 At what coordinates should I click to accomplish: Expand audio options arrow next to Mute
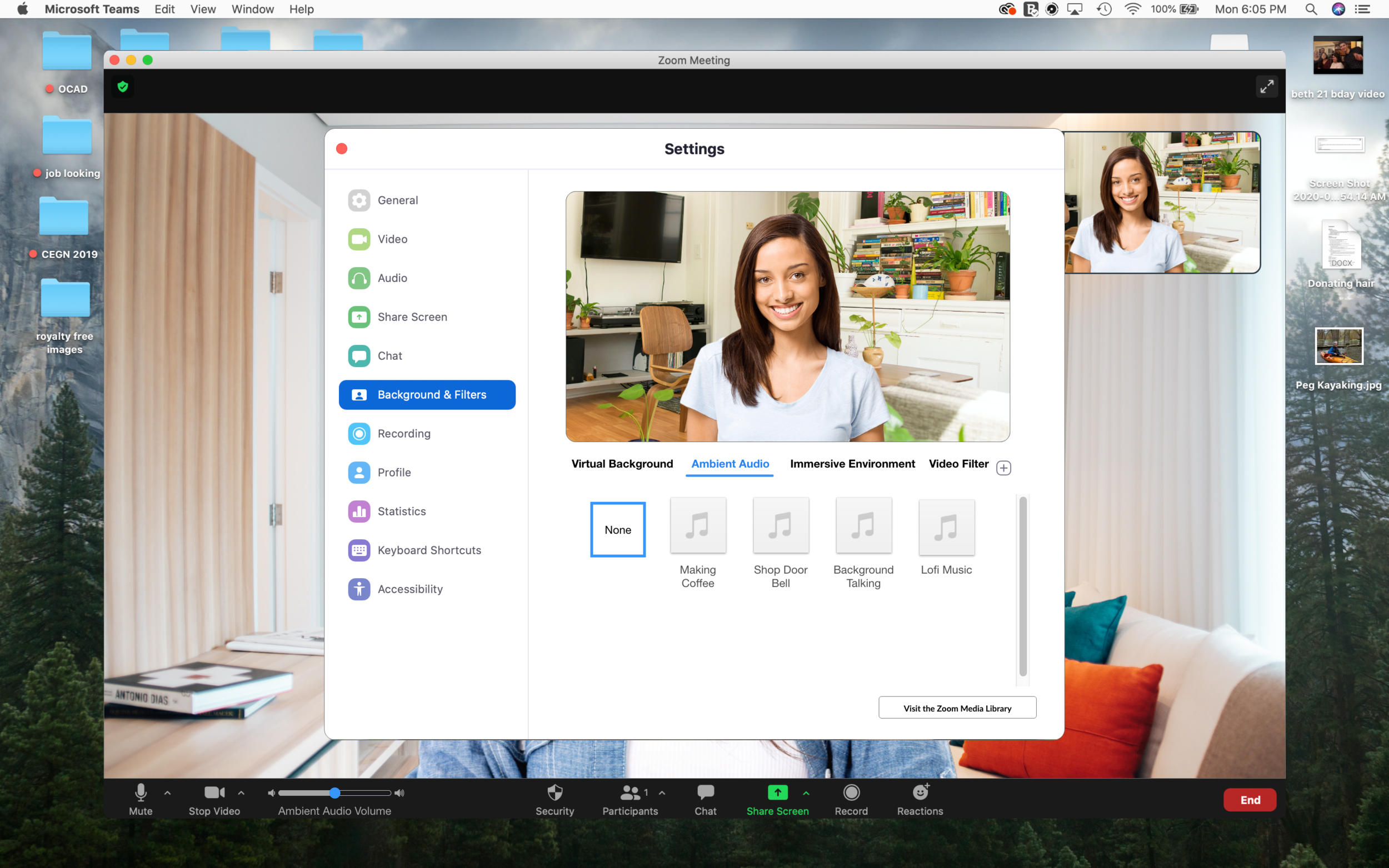pyautogui.click(x=168, y=793)
